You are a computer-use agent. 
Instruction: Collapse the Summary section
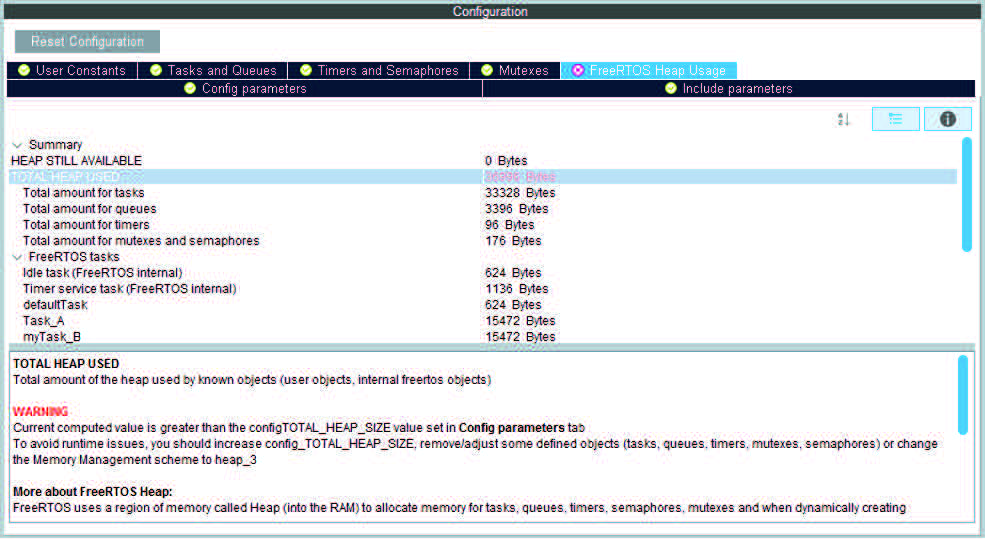[x=17, y=145]
